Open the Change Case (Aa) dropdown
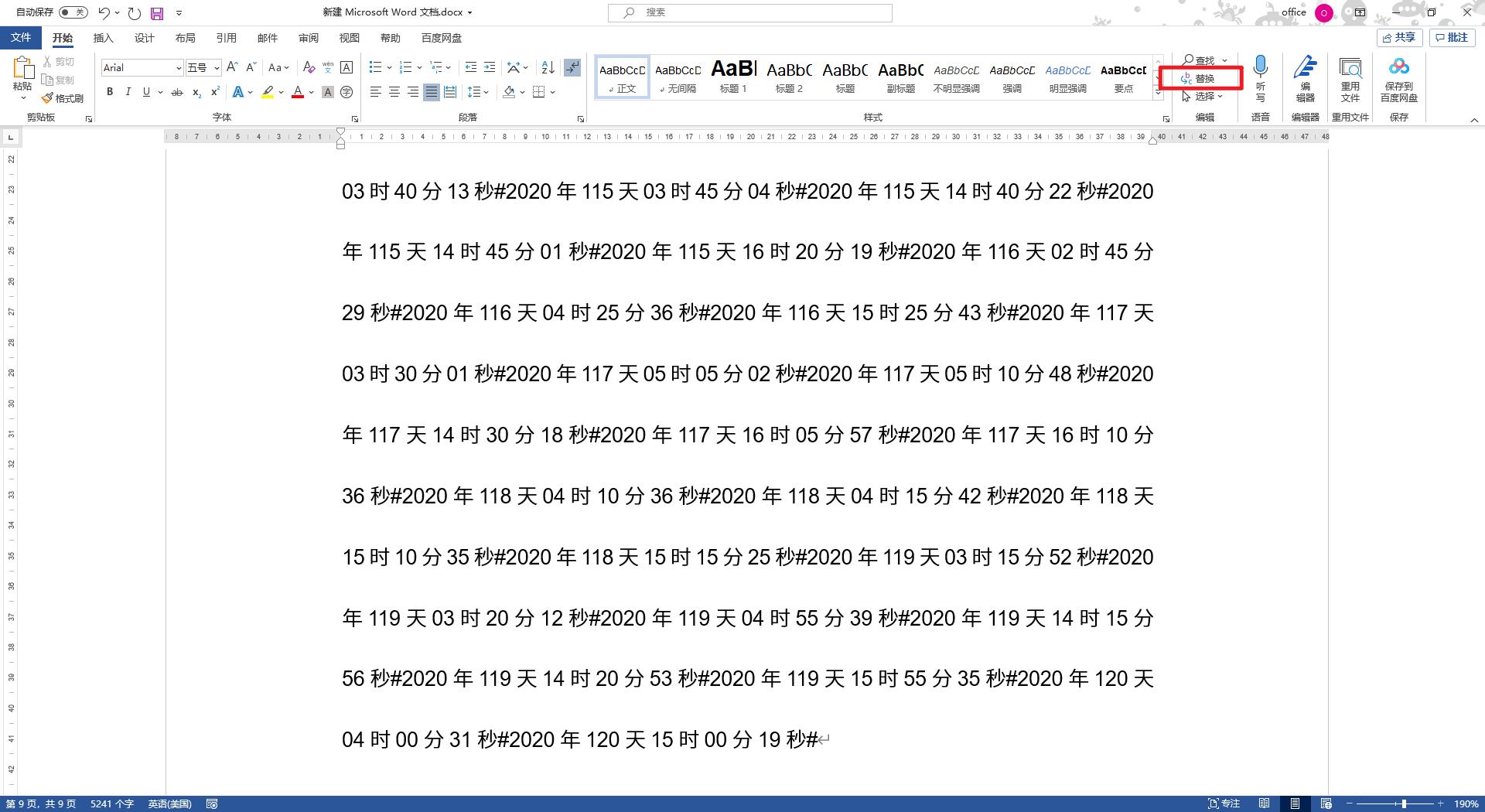 (x=278, y=68)
